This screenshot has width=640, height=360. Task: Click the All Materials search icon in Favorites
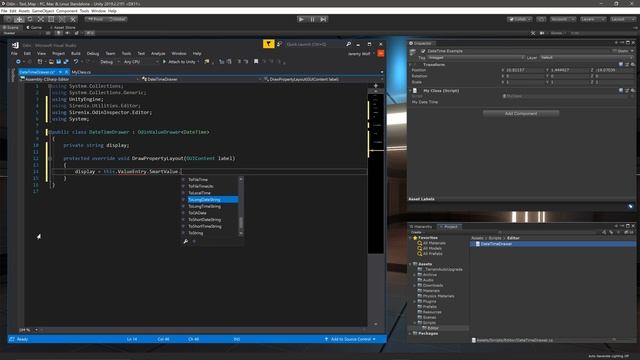(x=420, y=243)
